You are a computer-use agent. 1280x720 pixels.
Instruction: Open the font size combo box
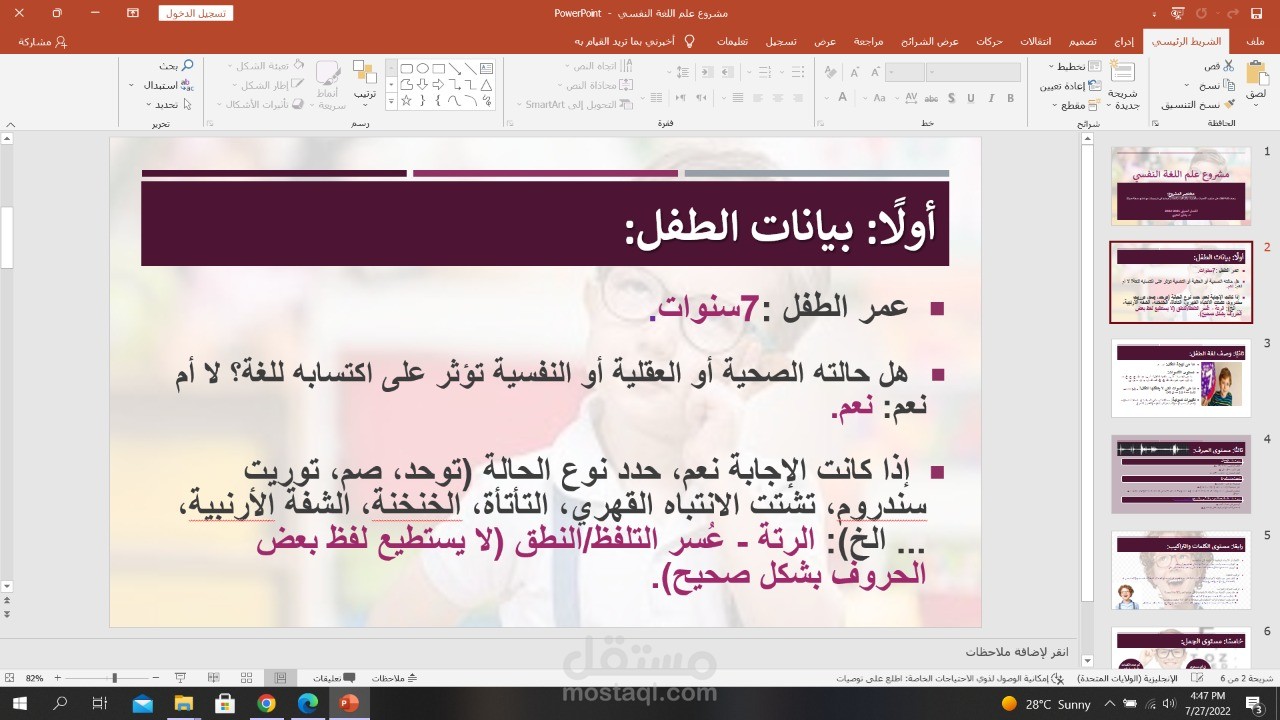tap(905, 72)
